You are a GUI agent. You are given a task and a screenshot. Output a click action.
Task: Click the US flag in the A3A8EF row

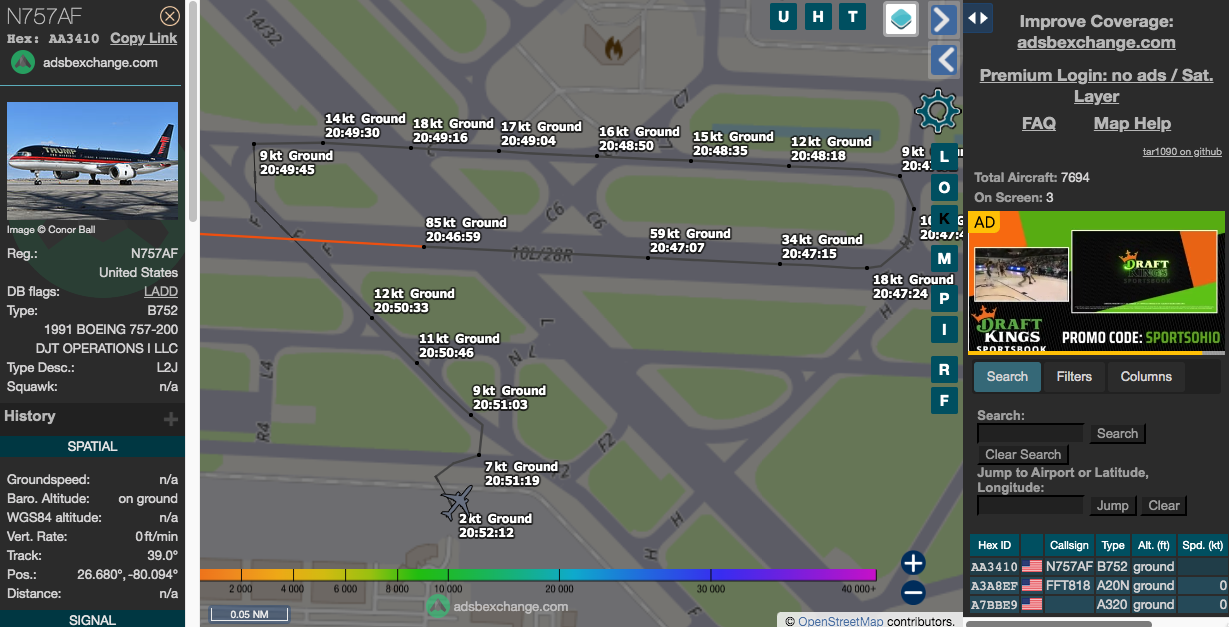(x=1031, y=586)
